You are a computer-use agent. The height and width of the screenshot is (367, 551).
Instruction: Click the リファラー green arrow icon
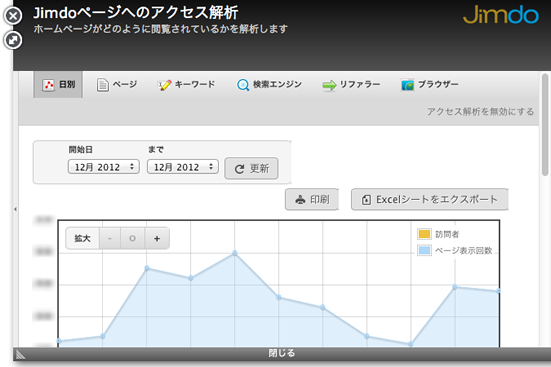click(329, 85)
